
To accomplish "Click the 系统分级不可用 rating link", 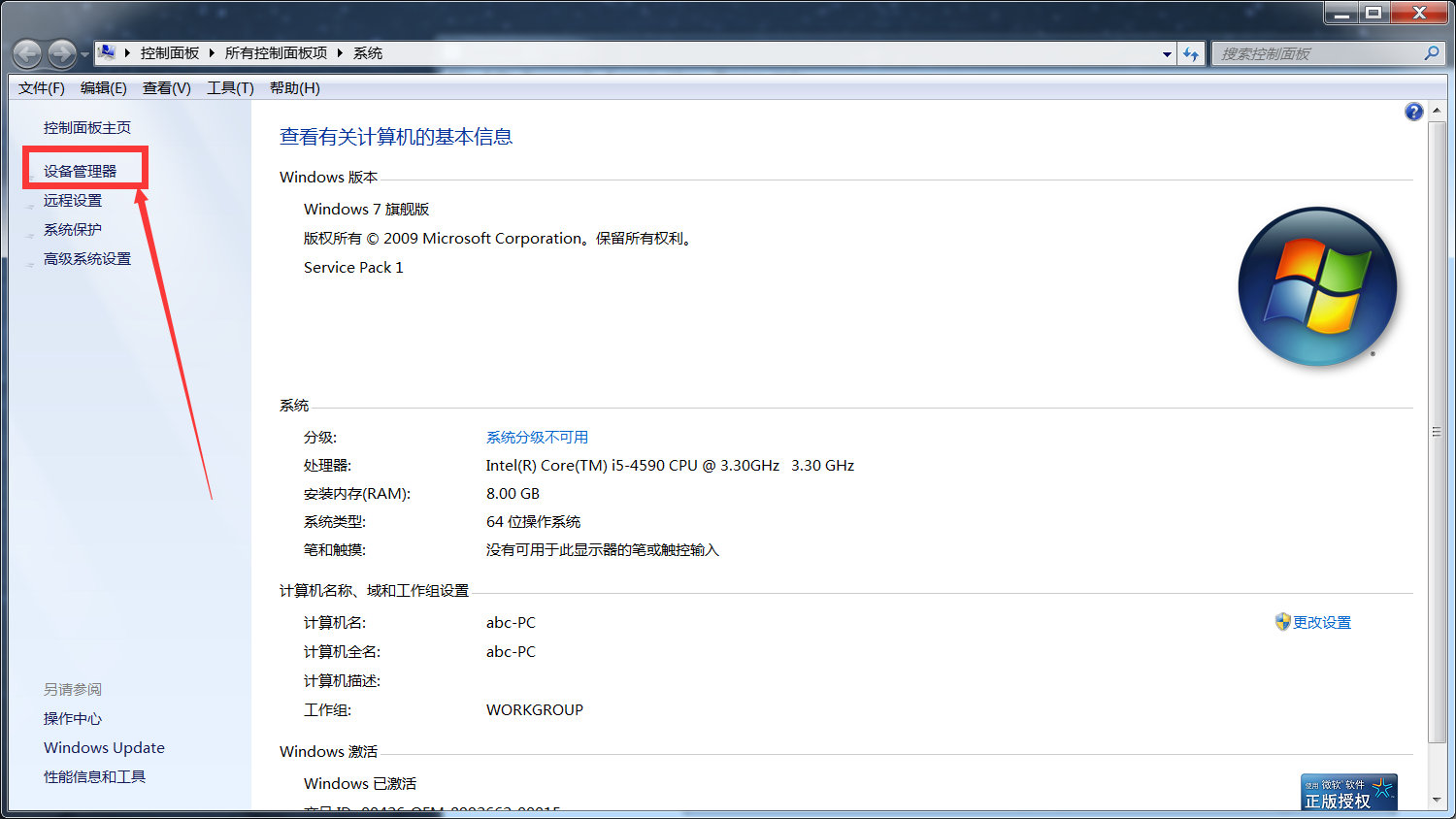I will click(537, 438).
